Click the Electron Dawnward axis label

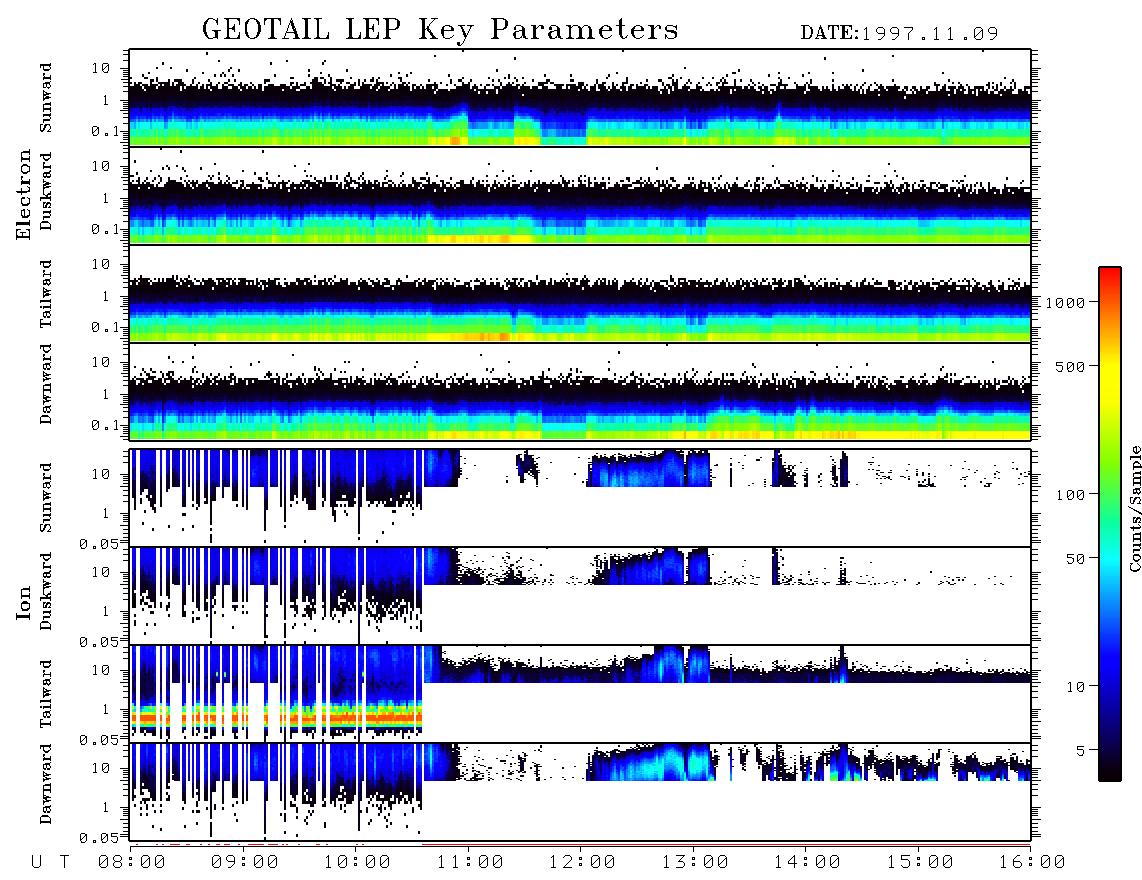45,384
